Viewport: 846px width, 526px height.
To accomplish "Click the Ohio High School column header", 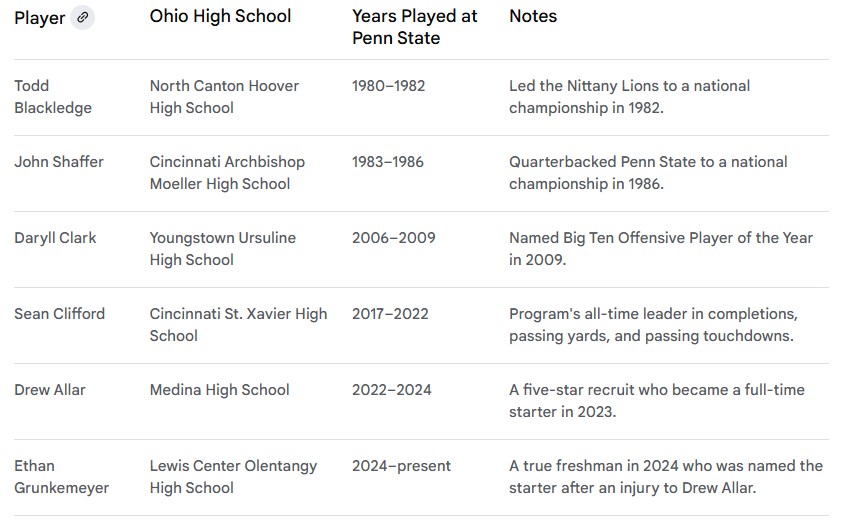I will pyautogui.click(x=220, y=16).
